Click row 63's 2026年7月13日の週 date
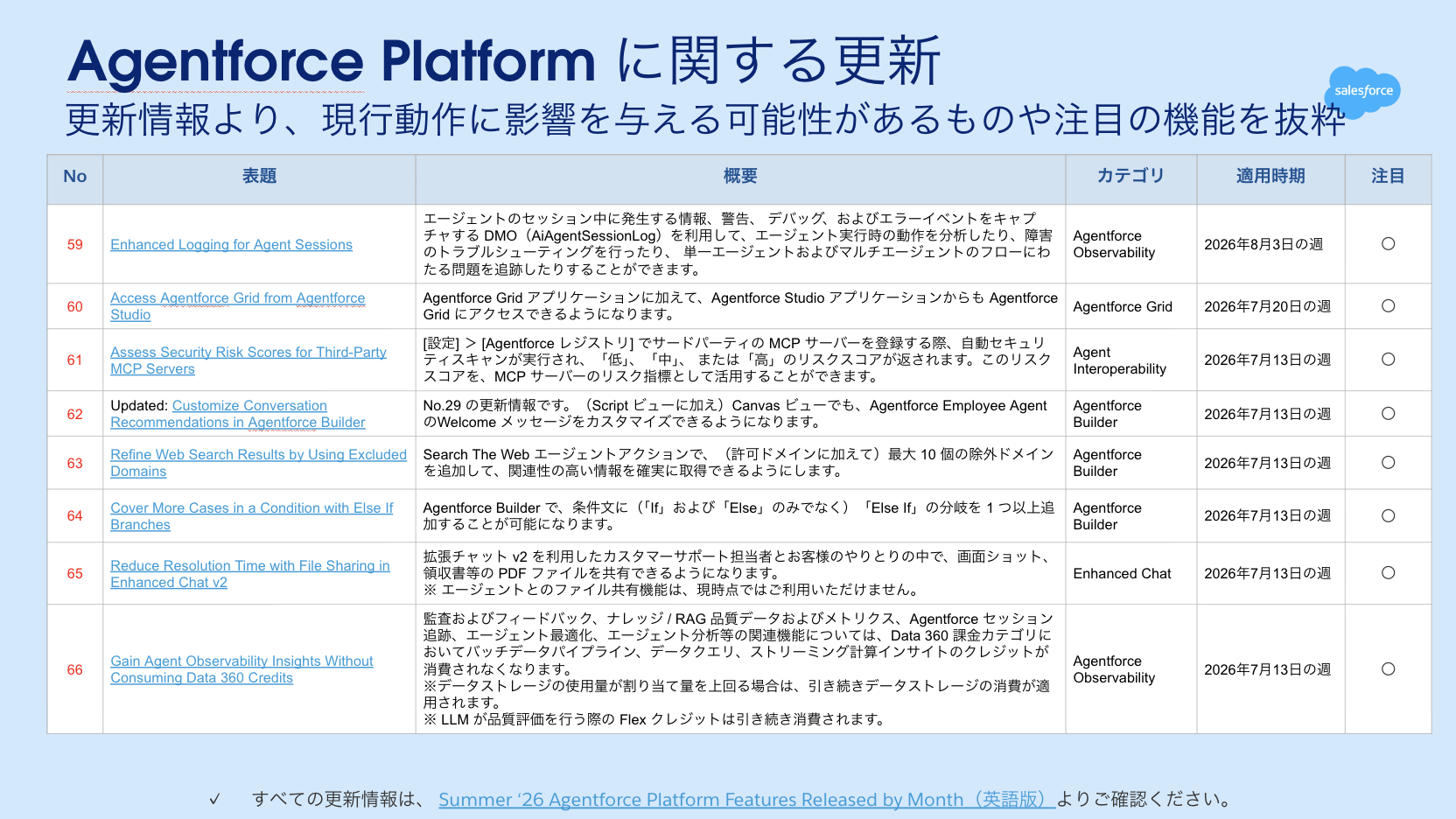The image size is (1456, 819). tap(1267, 463)
